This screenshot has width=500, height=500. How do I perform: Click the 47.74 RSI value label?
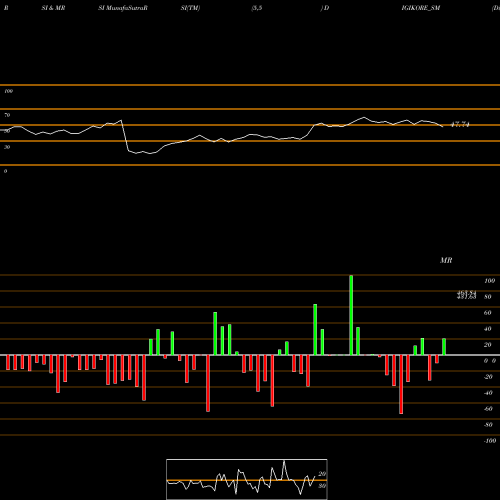pos(460,125)
